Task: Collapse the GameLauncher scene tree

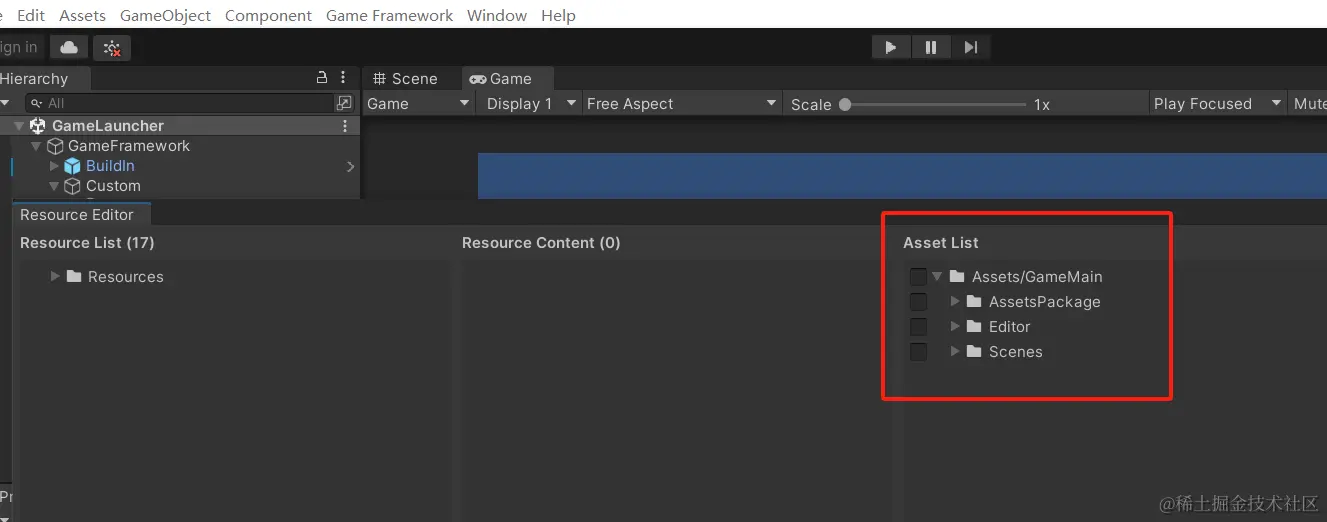Action: [x=19, y=126]
